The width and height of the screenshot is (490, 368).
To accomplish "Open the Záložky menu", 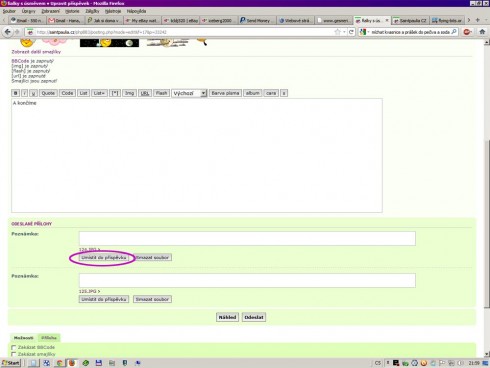I will pos(92,11).
